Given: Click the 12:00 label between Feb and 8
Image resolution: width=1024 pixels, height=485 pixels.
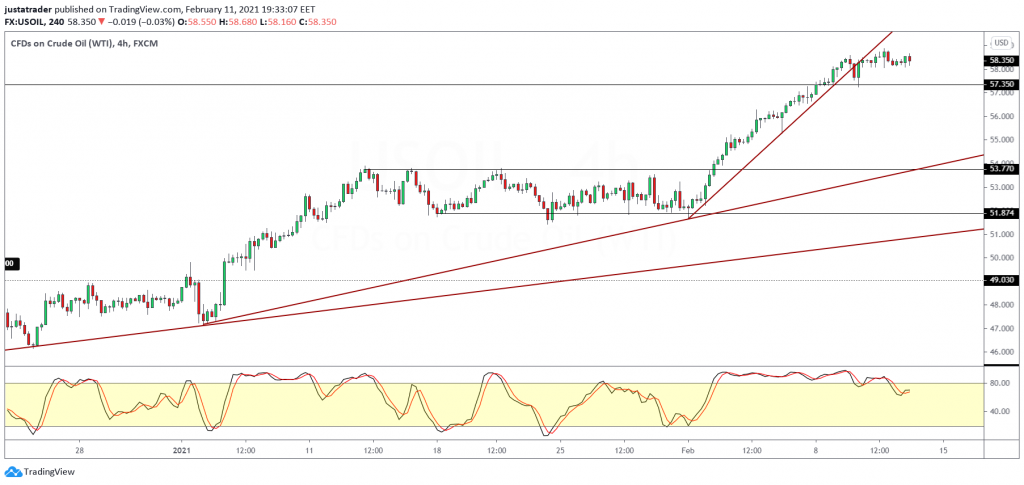Looking at the screenshot, I should [x=752, y=450].
